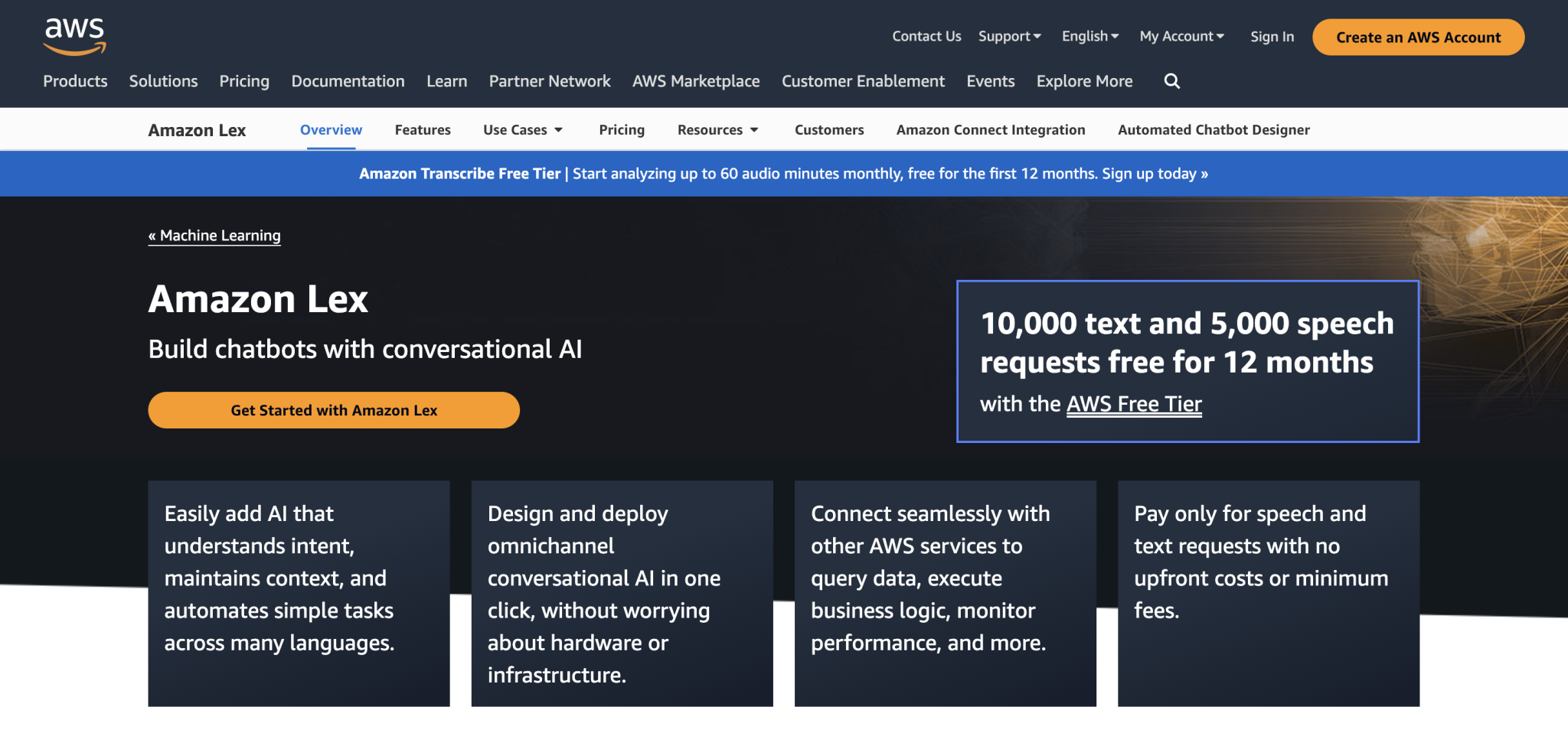Expand the Support dropdown
The height and width of the screenshot is (746, 1568).
1009,36
